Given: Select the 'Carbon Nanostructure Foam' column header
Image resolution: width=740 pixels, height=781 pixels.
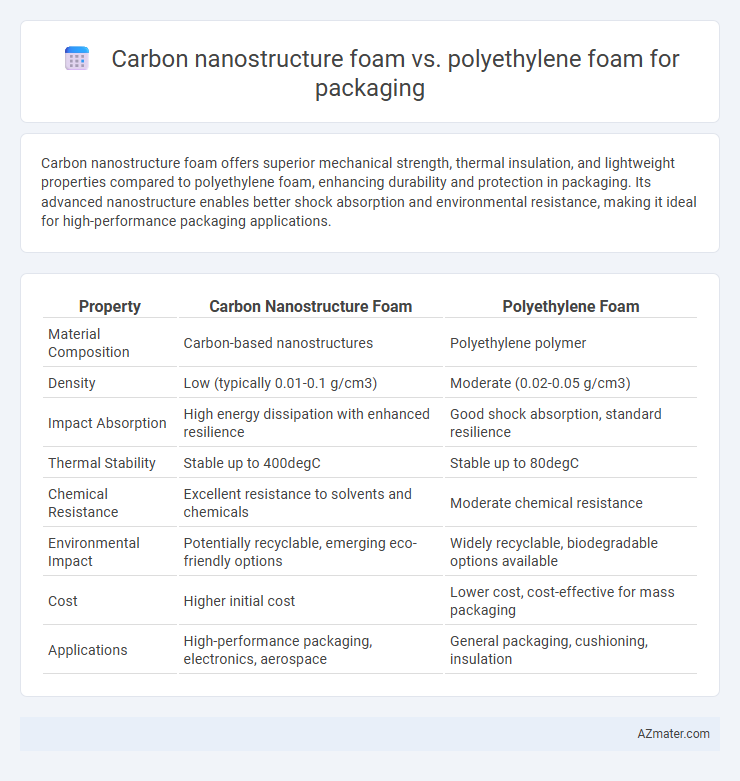Looking at the screenshot, I should click(x=310, y=306).
